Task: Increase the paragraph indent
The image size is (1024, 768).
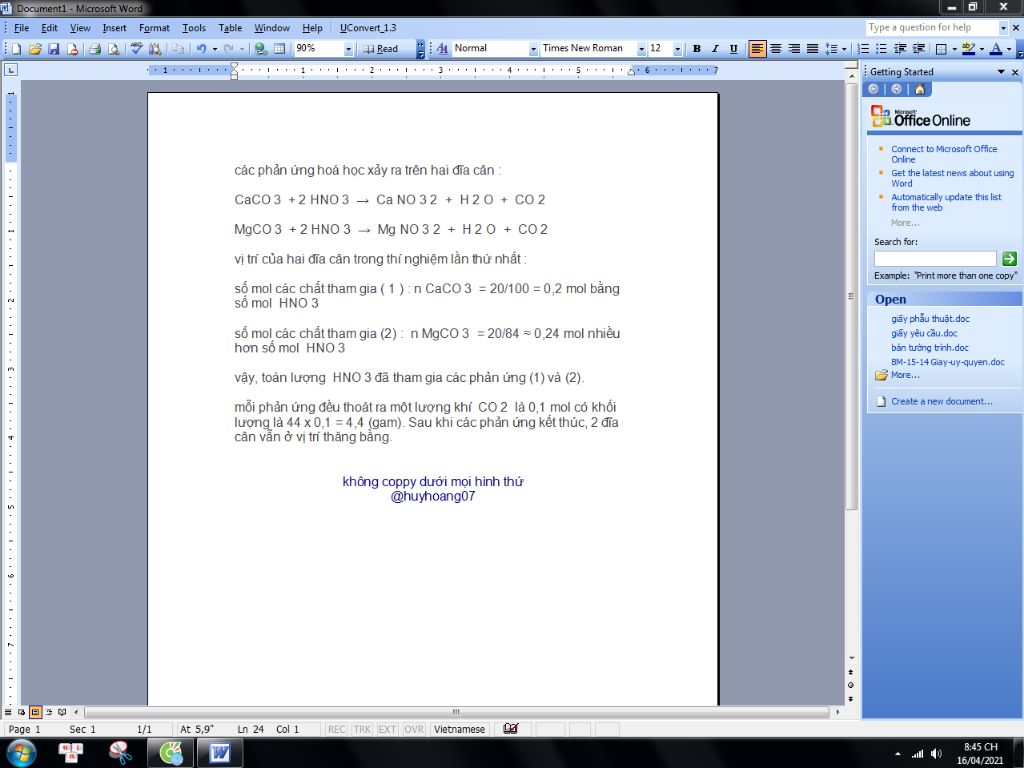Action: (918, 49)
